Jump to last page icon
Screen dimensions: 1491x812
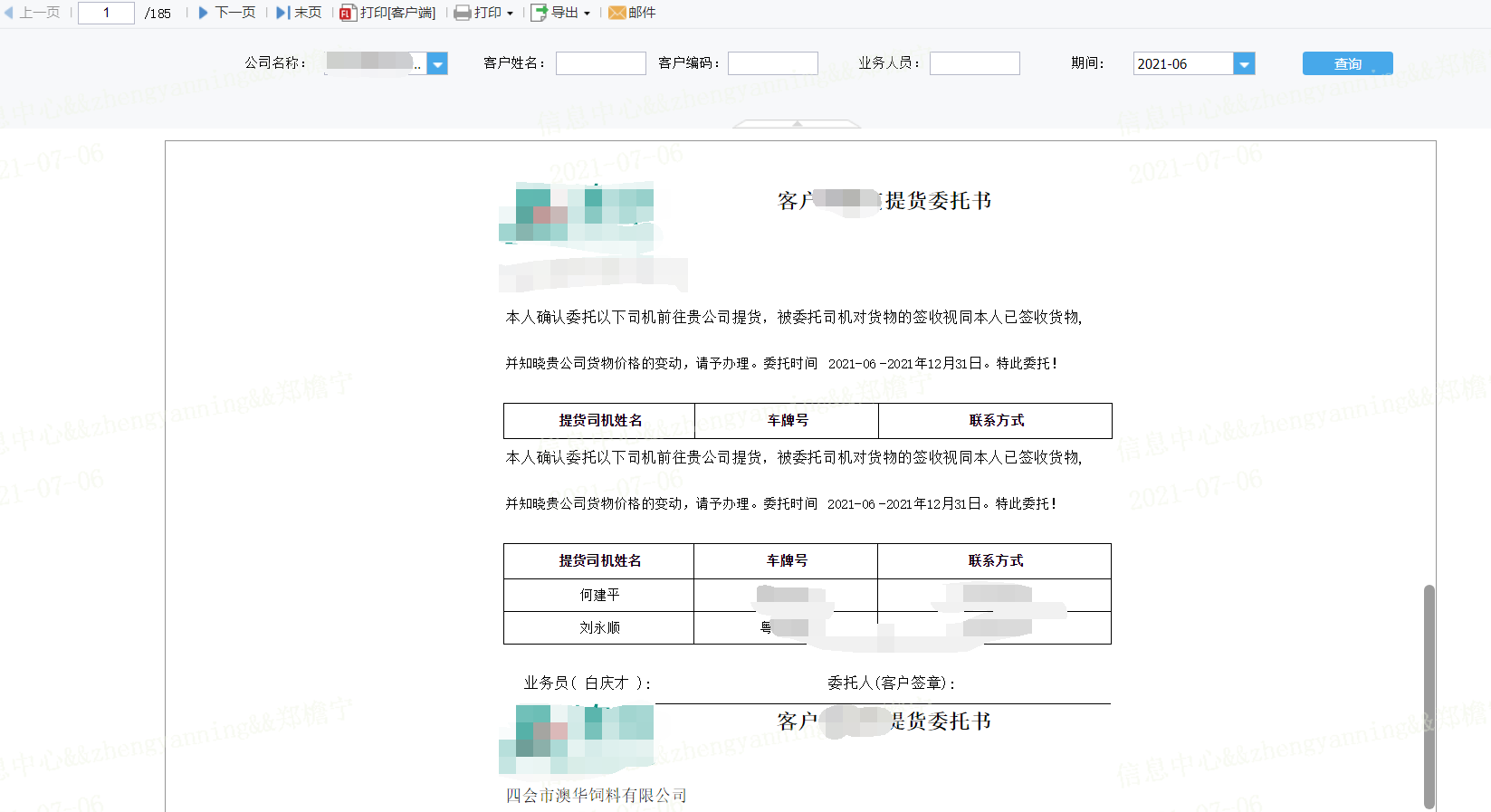click(x=282, y=13)
